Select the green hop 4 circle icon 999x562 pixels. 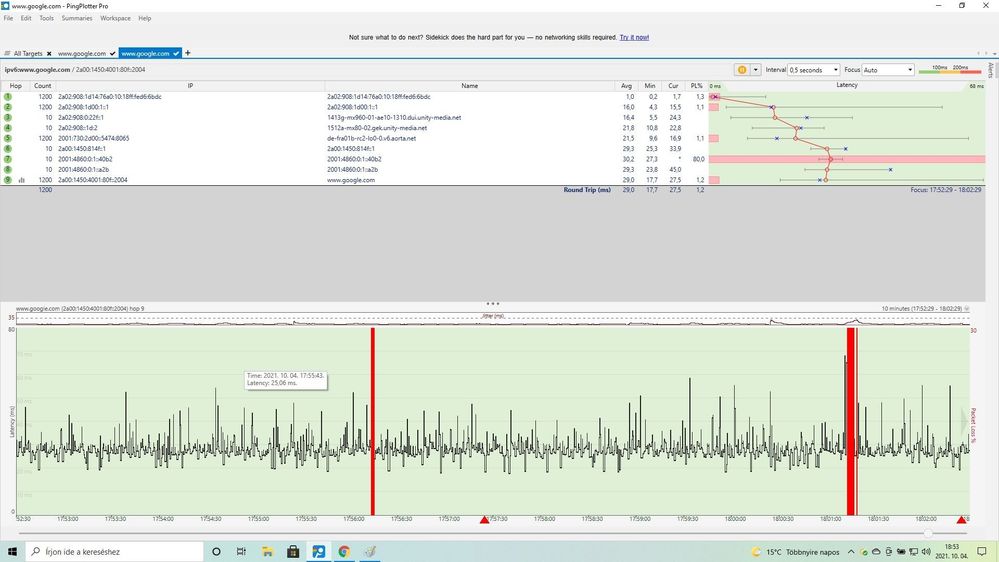(x=8, y=127)
